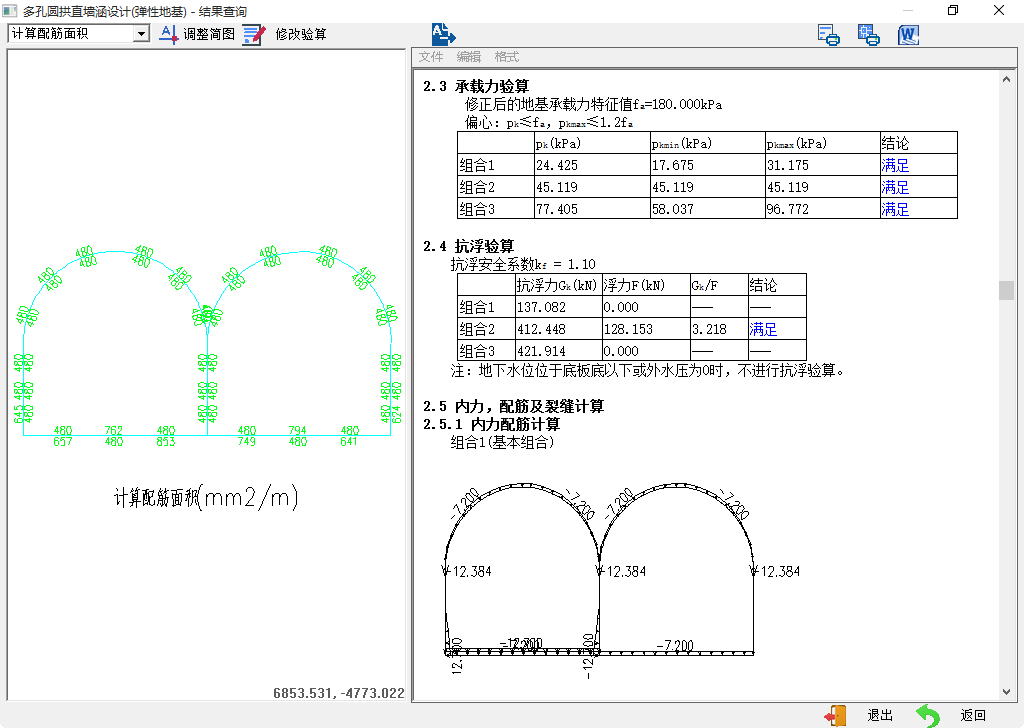The image size is (1024, 728).
Task: Click the rebar value 794 on bottom slab
Action: click(297, 430)
